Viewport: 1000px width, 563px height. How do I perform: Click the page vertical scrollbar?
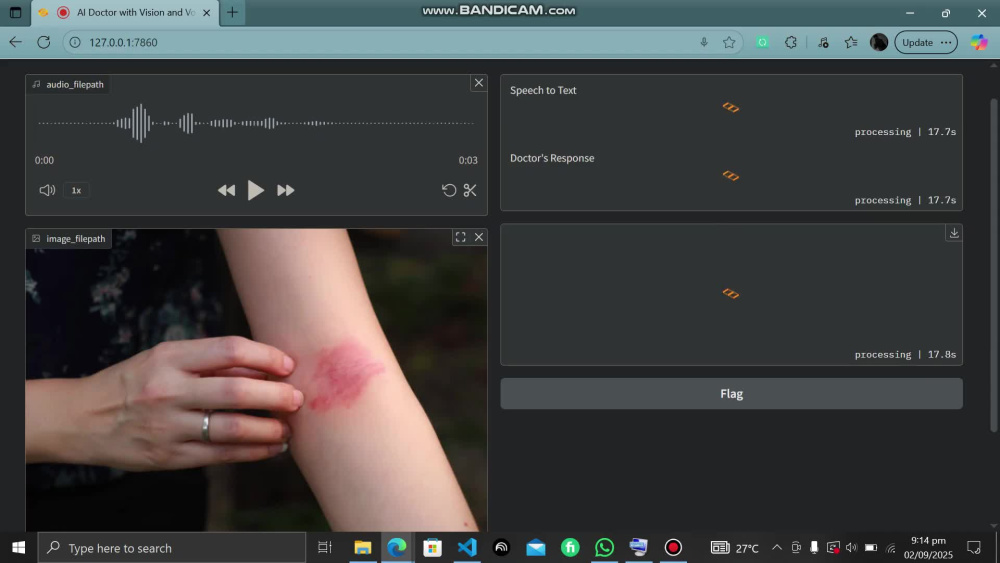[x=993, y=267]
